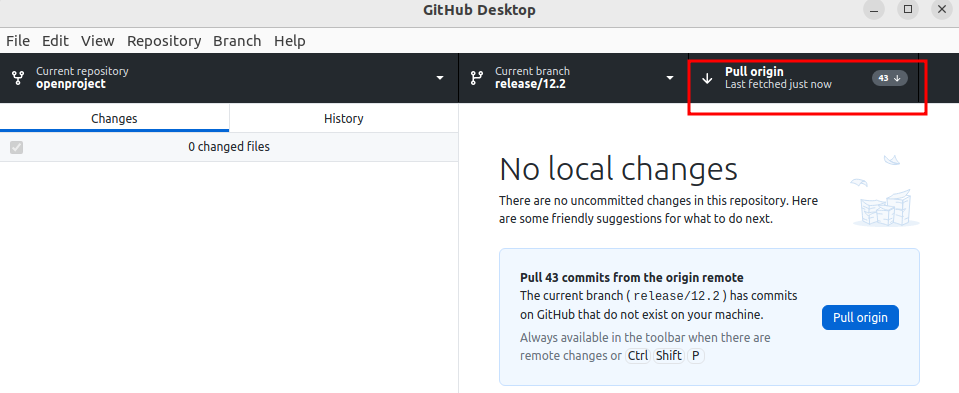
Task: Click the 43 commits badge in toolbar
Action: pyautogui.click(x=890, y=78)
